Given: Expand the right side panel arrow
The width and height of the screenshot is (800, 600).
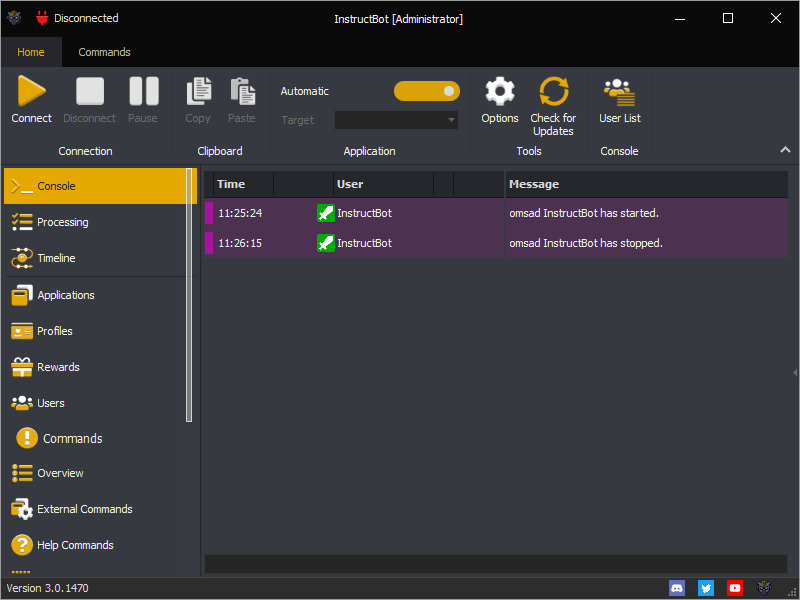Looking at the screenshot, I should click(795, 372).
